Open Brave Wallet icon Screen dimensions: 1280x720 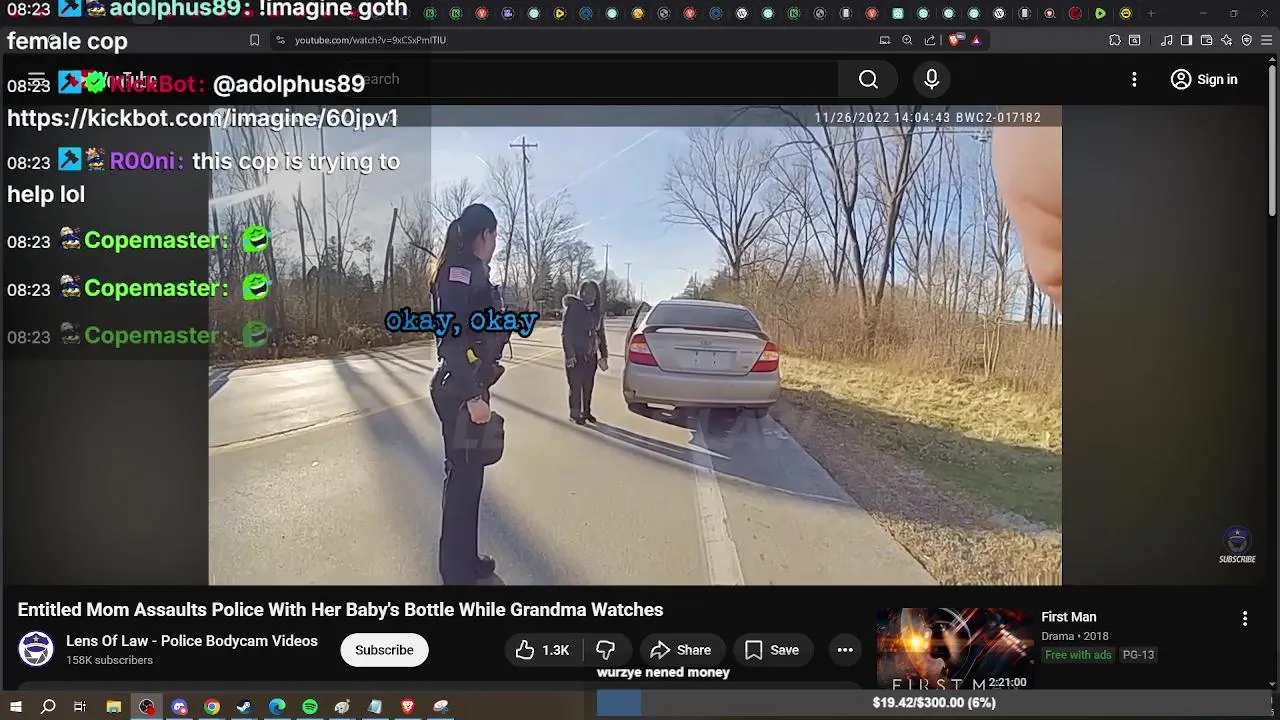[x=1206, y=40]
